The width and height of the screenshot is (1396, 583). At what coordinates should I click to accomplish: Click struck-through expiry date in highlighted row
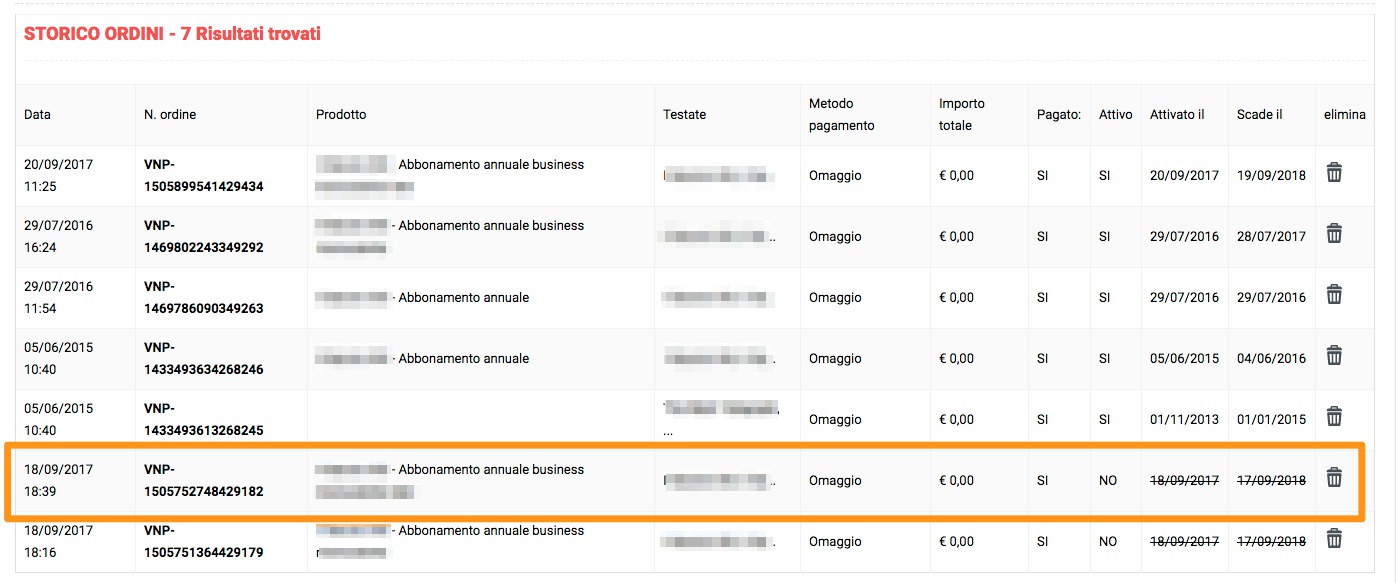pos(1271,481)
